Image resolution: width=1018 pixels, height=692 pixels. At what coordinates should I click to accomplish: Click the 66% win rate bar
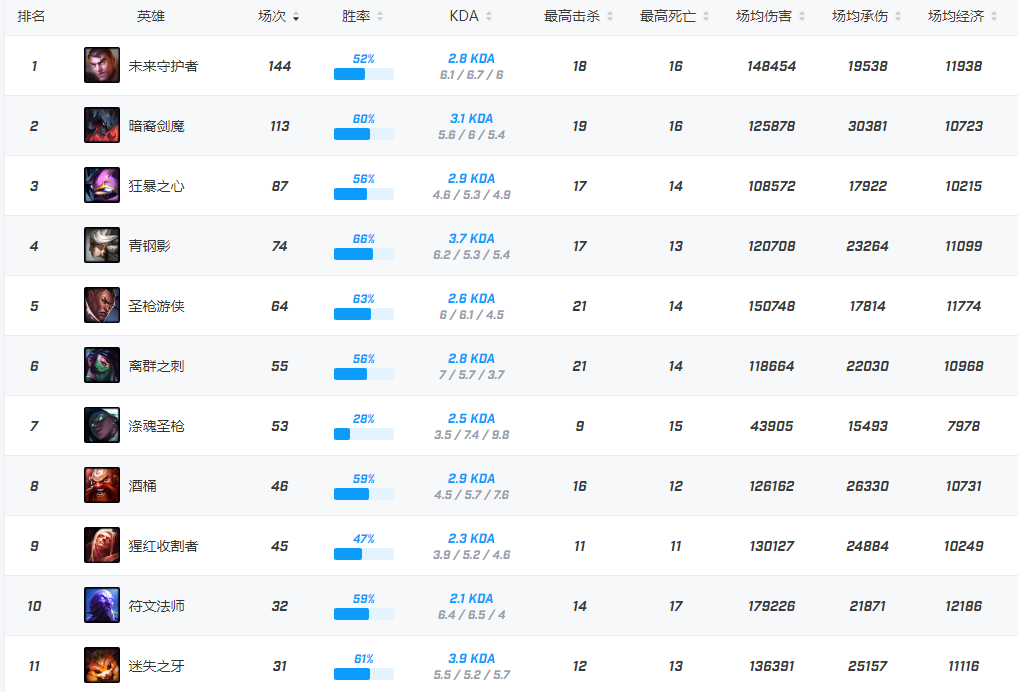pos(364,254)
